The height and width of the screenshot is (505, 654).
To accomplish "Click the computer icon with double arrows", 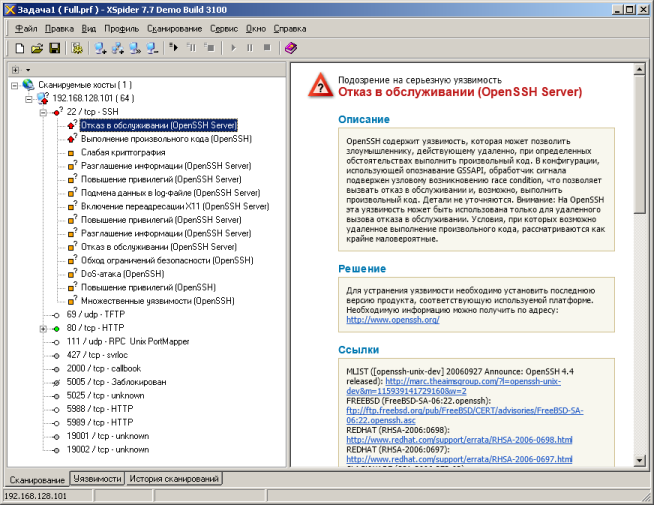I will tap(135, 48).
